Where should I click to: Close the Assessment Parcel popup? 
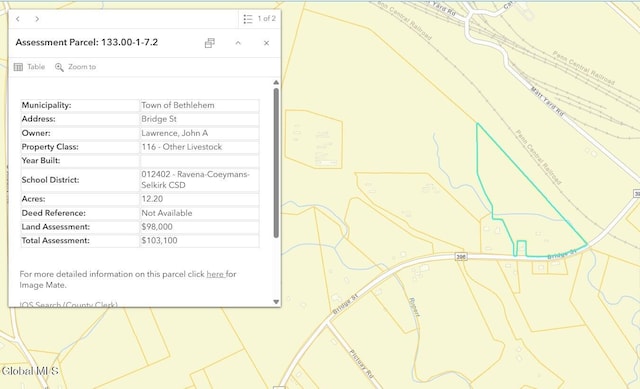coord(266,43)
